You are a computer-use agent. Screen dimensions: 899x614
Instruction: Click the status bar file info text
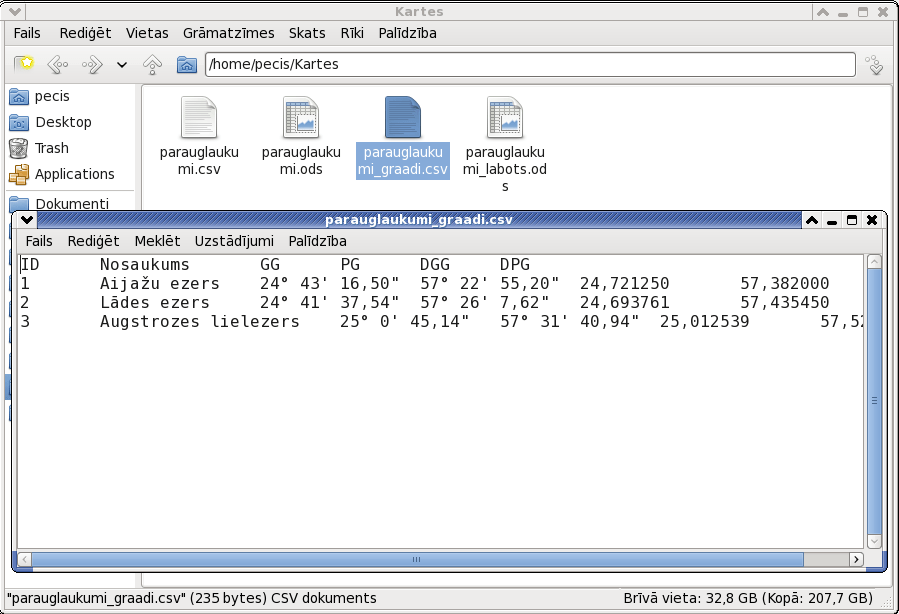(191, 599)
